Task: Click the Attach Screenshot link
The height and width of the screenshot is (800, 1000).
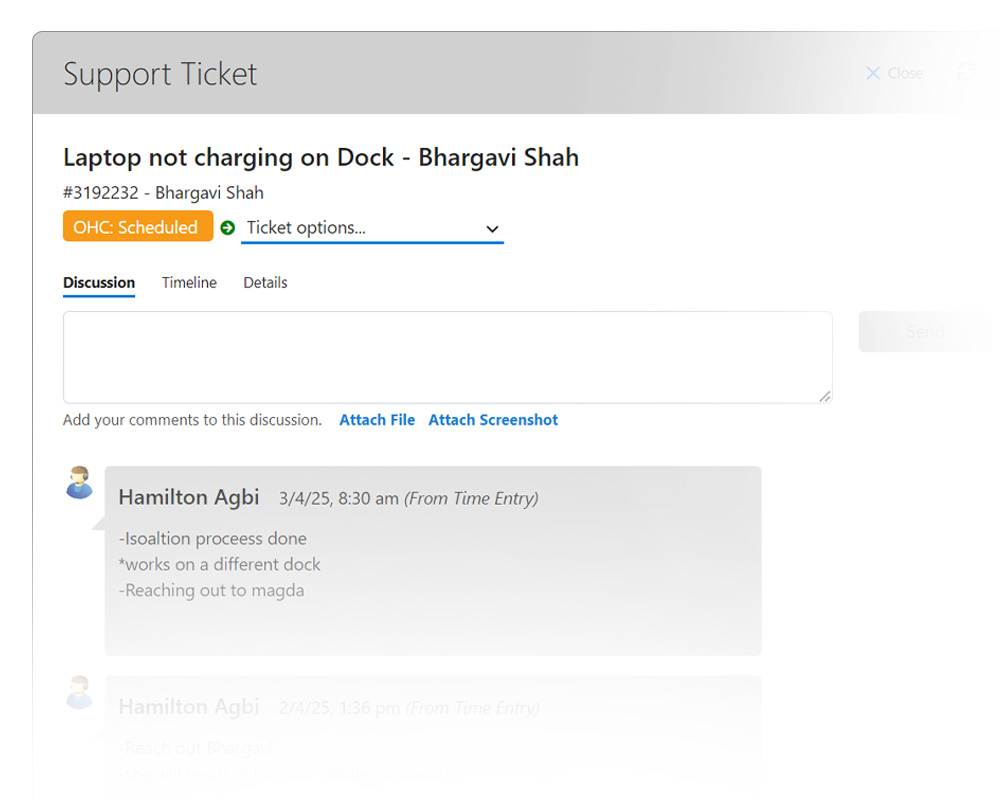Action: click(493, 420)
